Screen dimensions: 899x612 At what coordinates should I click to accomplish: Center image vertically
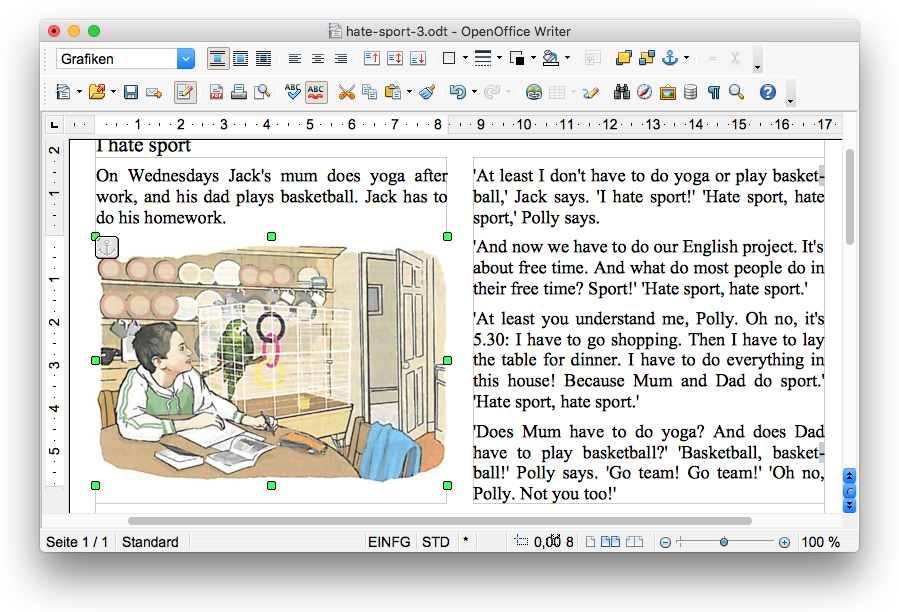[x=395, y=59]
